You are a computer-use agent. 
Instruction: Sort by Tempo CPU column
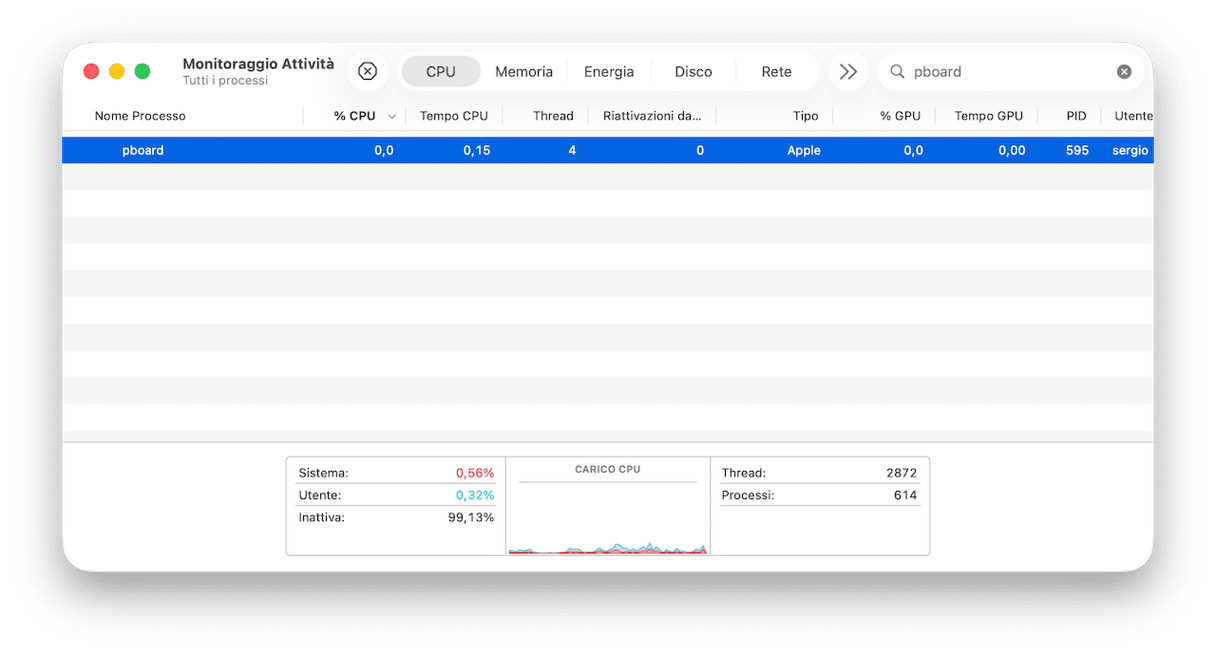coord(453,116)
